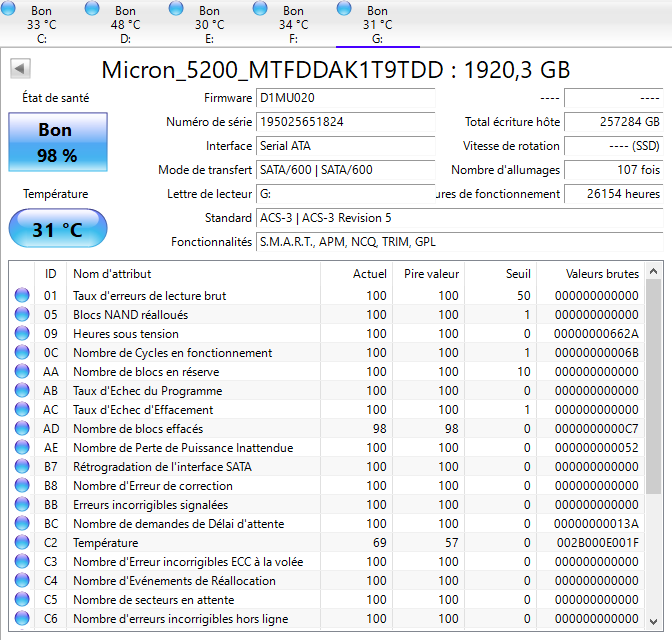Click the Pire valeur column header
672x640 pixels.
coord(428,273)
